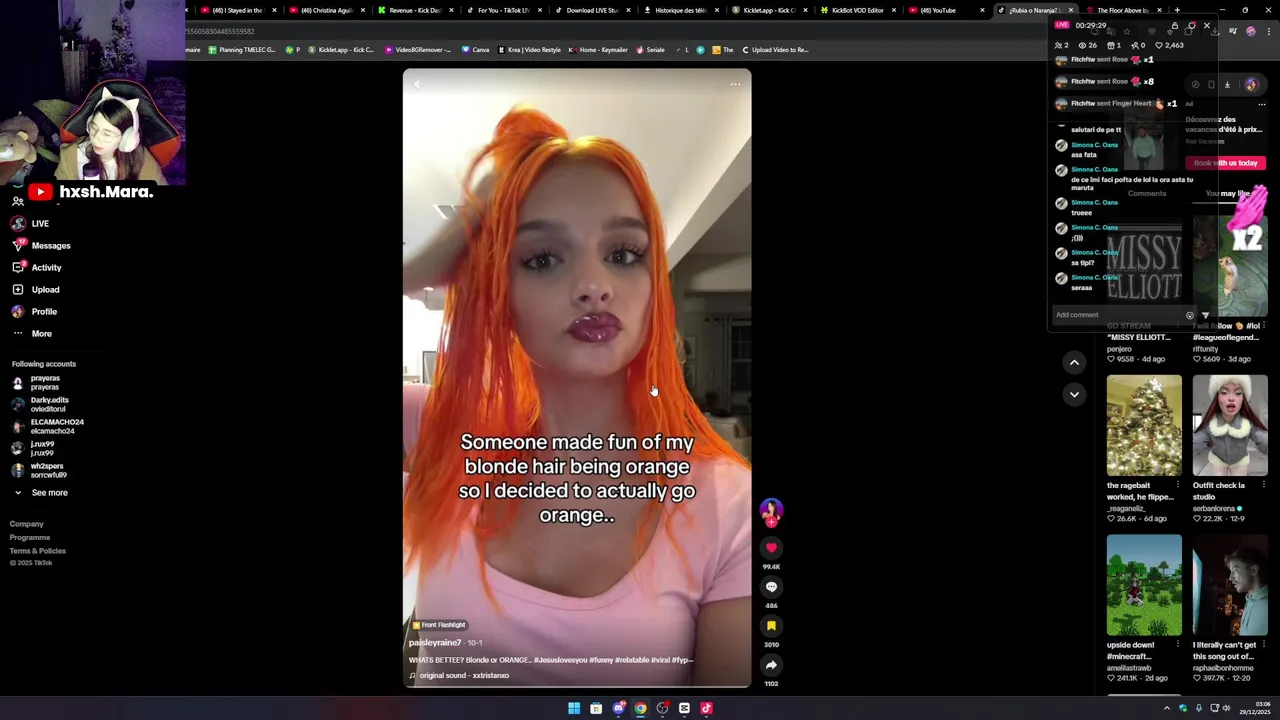The height and width of the screenshot is (720, 1280).
Task: Switch to Revenue - Kick Dashboard browser tab
Action: [x=415, y=10]
